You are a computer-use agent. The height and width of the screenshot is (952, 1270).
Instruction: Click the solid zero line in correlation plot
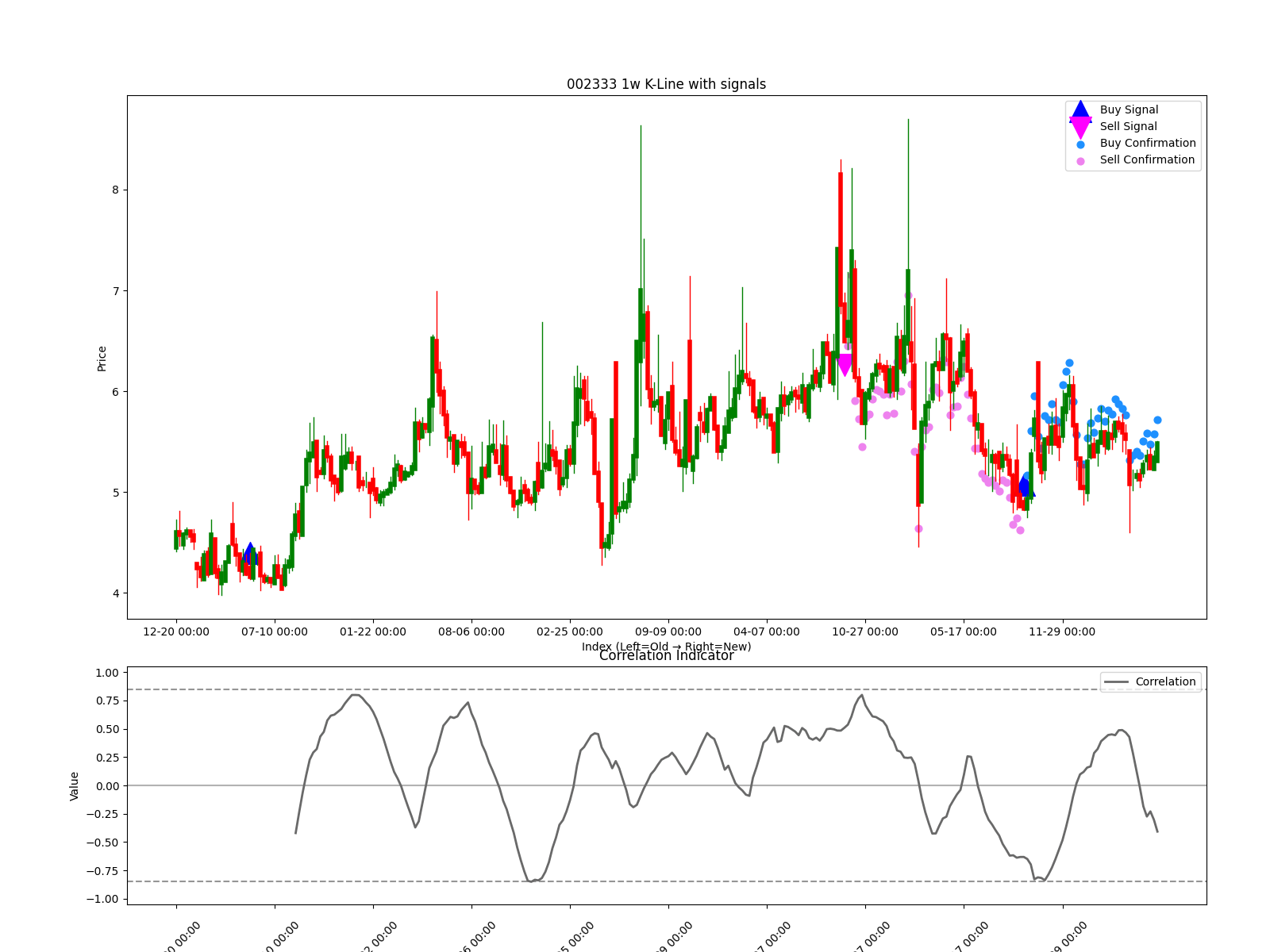pyautogui.click(x=667, y=785)
